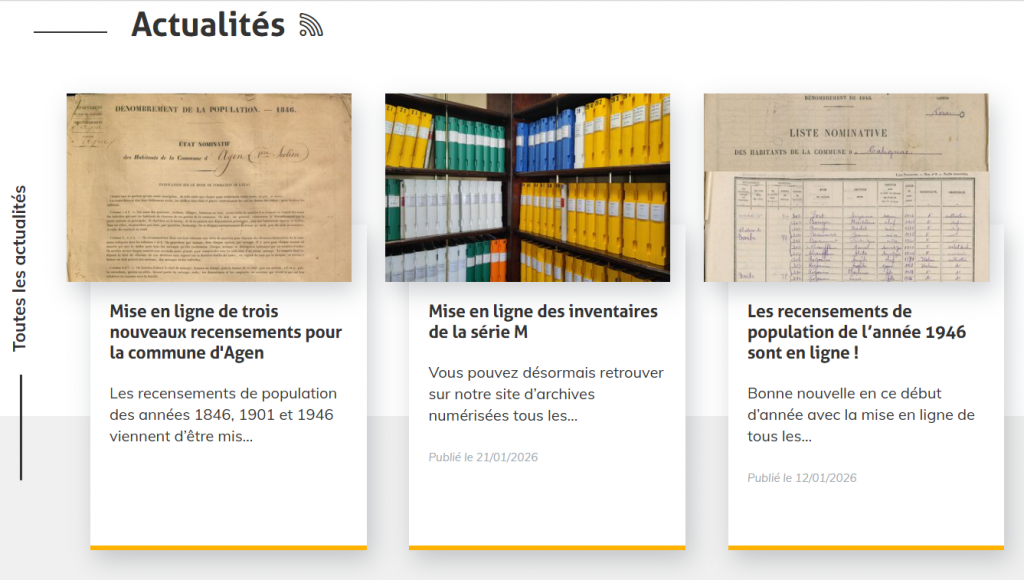This screenshot has width=1024, height=580.
Task: Click the Publié le 12/01/2026 date label
Action: click(x=801, y=478)
